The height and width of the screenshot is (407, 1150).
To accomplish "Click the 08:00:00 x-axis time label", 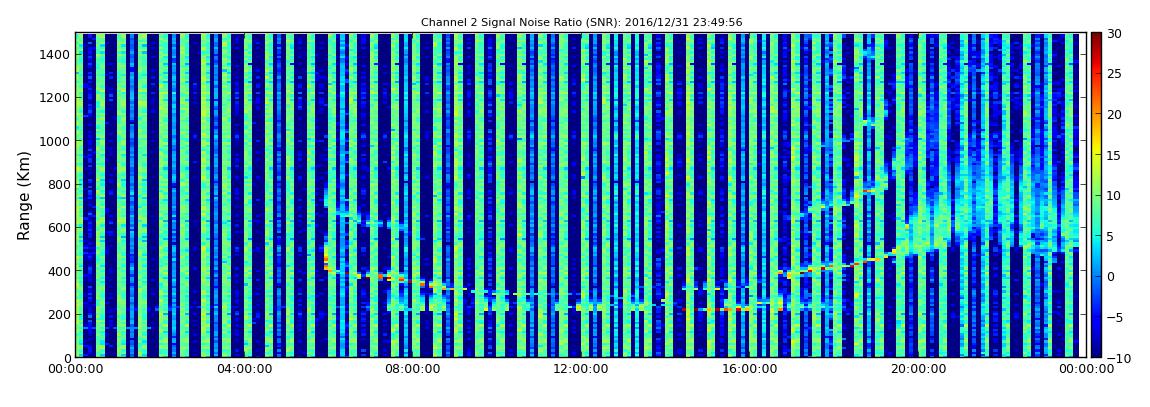I will pyautogui.click(x=412, y=369).
